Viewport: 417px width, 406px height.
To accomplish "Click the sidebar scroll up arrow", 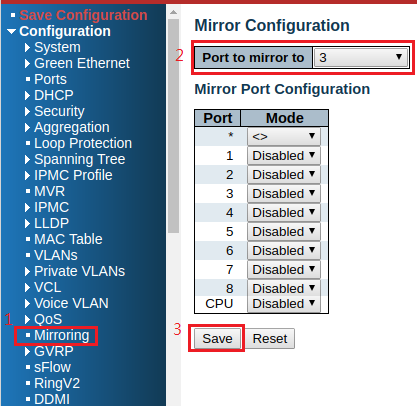I will pos(173,12).
